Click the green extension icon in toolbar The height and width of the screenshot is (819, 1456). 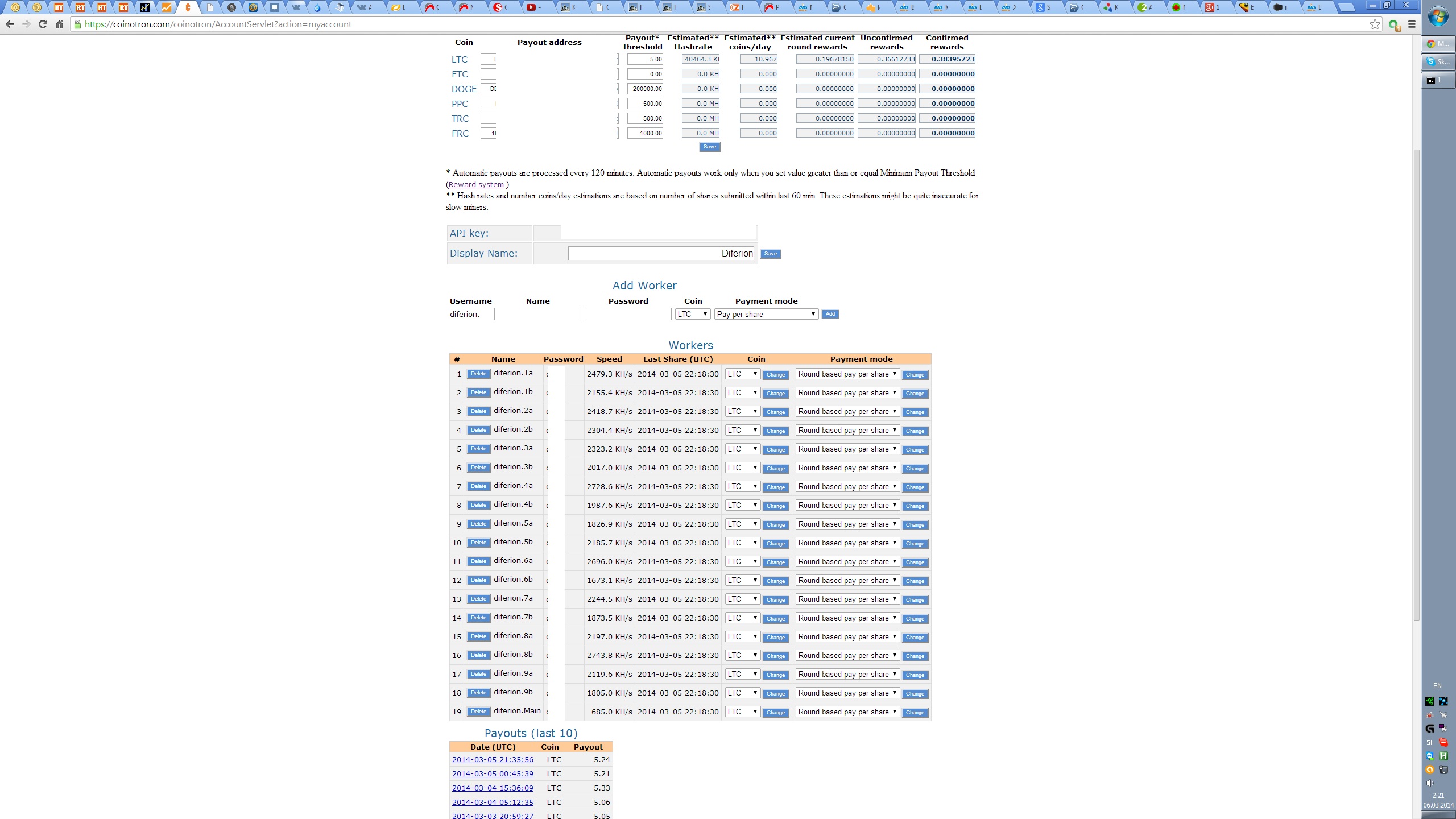[x=1393, y=25]
